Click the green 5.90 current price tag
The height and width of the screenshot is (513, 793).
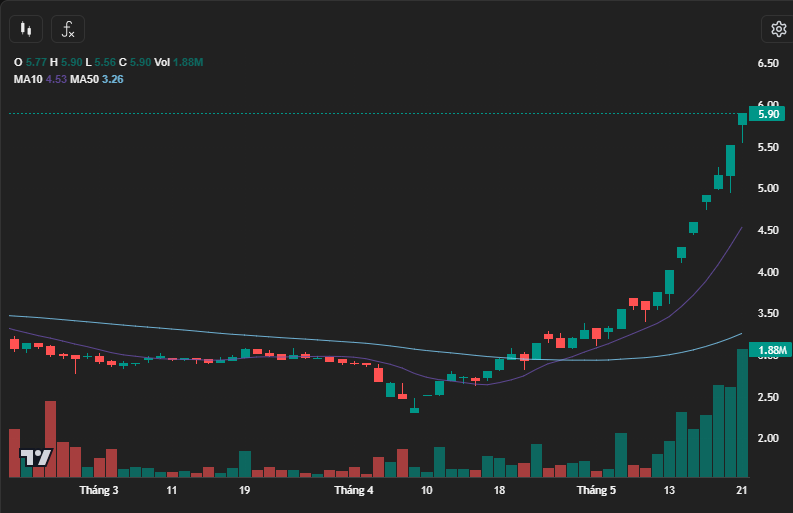[768, 114]
